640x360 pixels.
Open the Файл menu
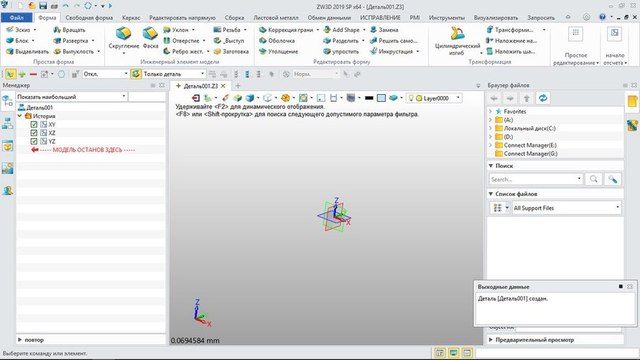pyautogui.click(x=17, y=18)
